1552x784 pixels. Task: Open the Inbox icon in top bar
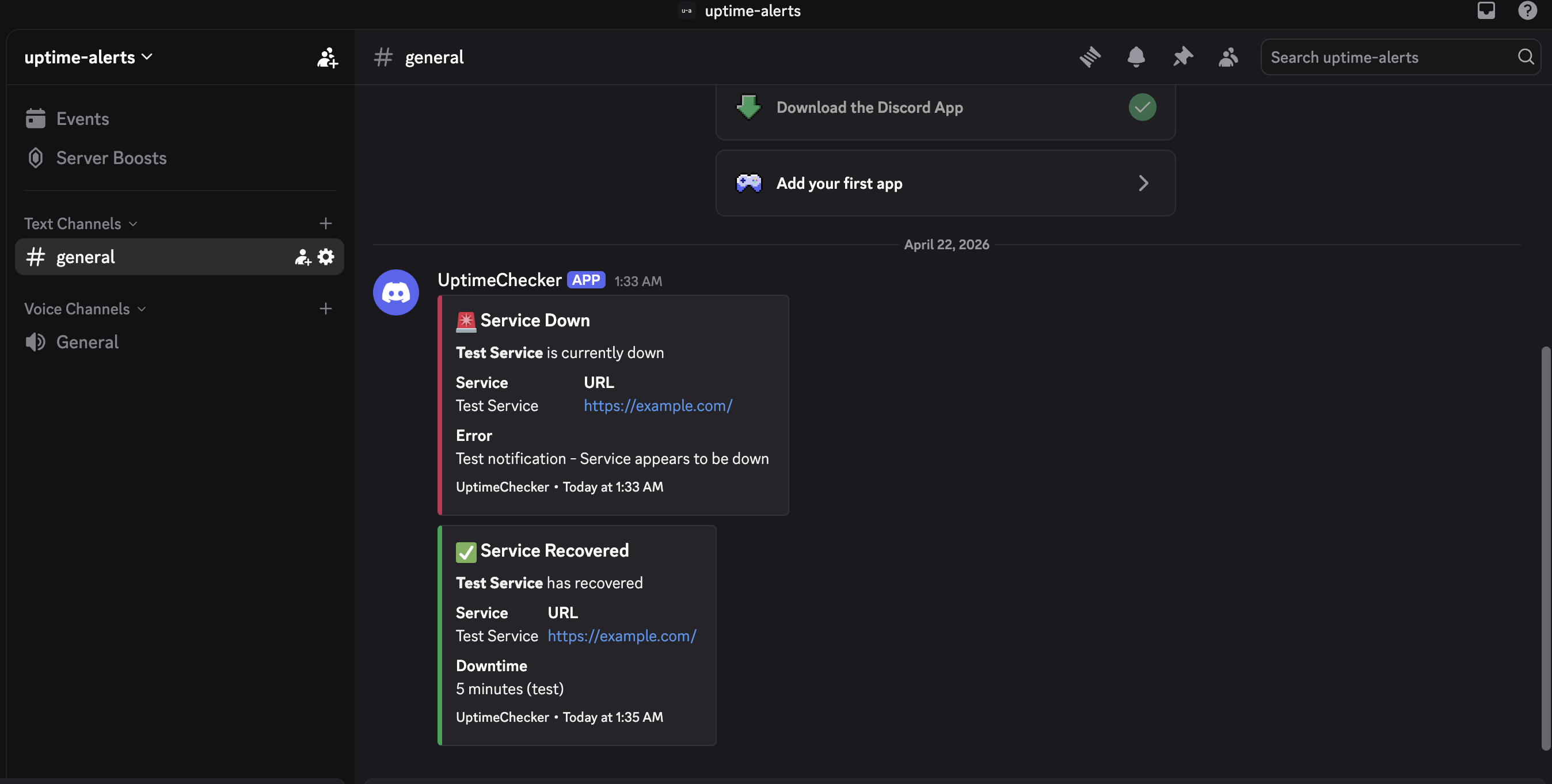tap(1486, 11)
